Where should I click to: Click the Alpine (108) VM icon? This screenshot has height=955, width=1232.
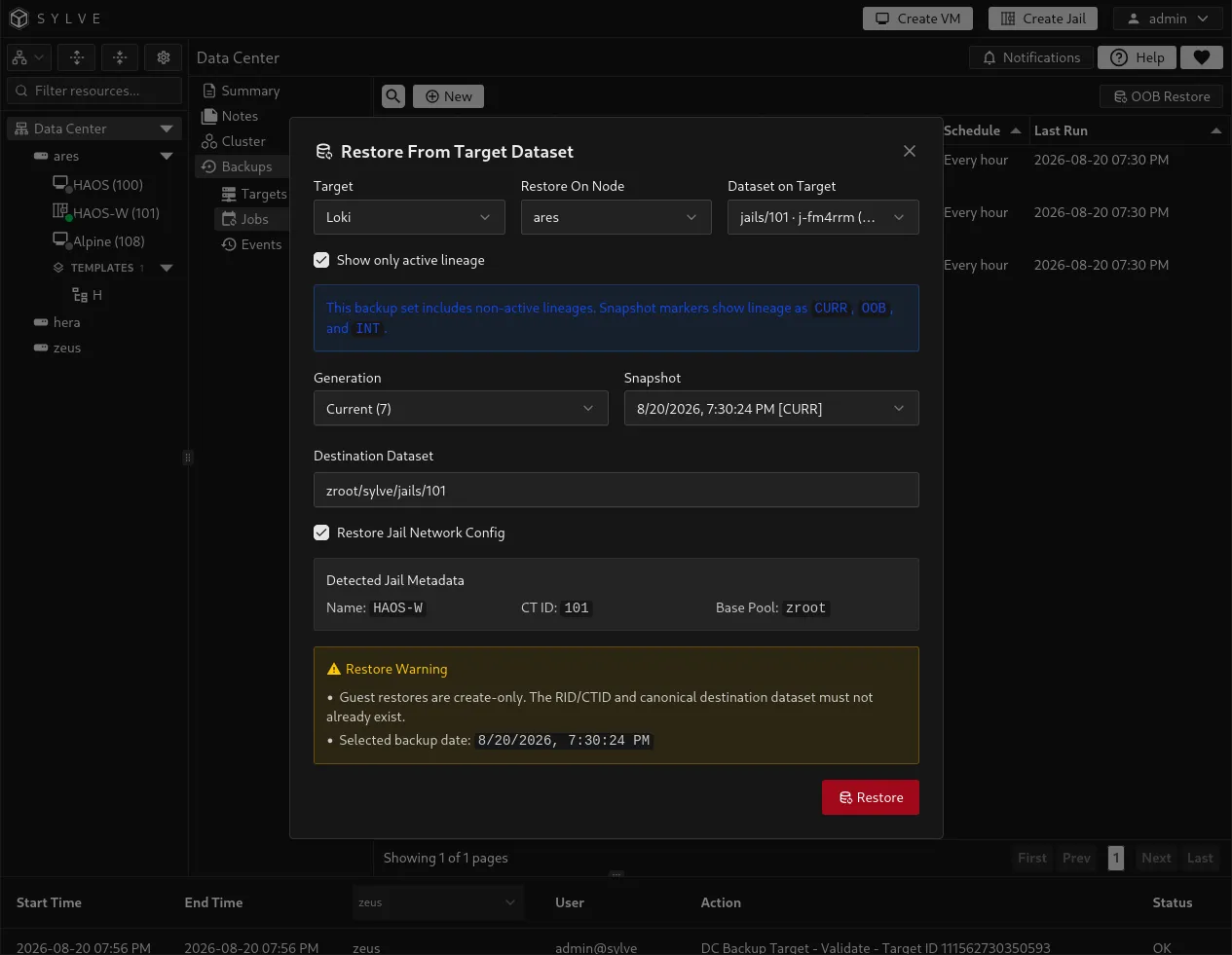60,239
